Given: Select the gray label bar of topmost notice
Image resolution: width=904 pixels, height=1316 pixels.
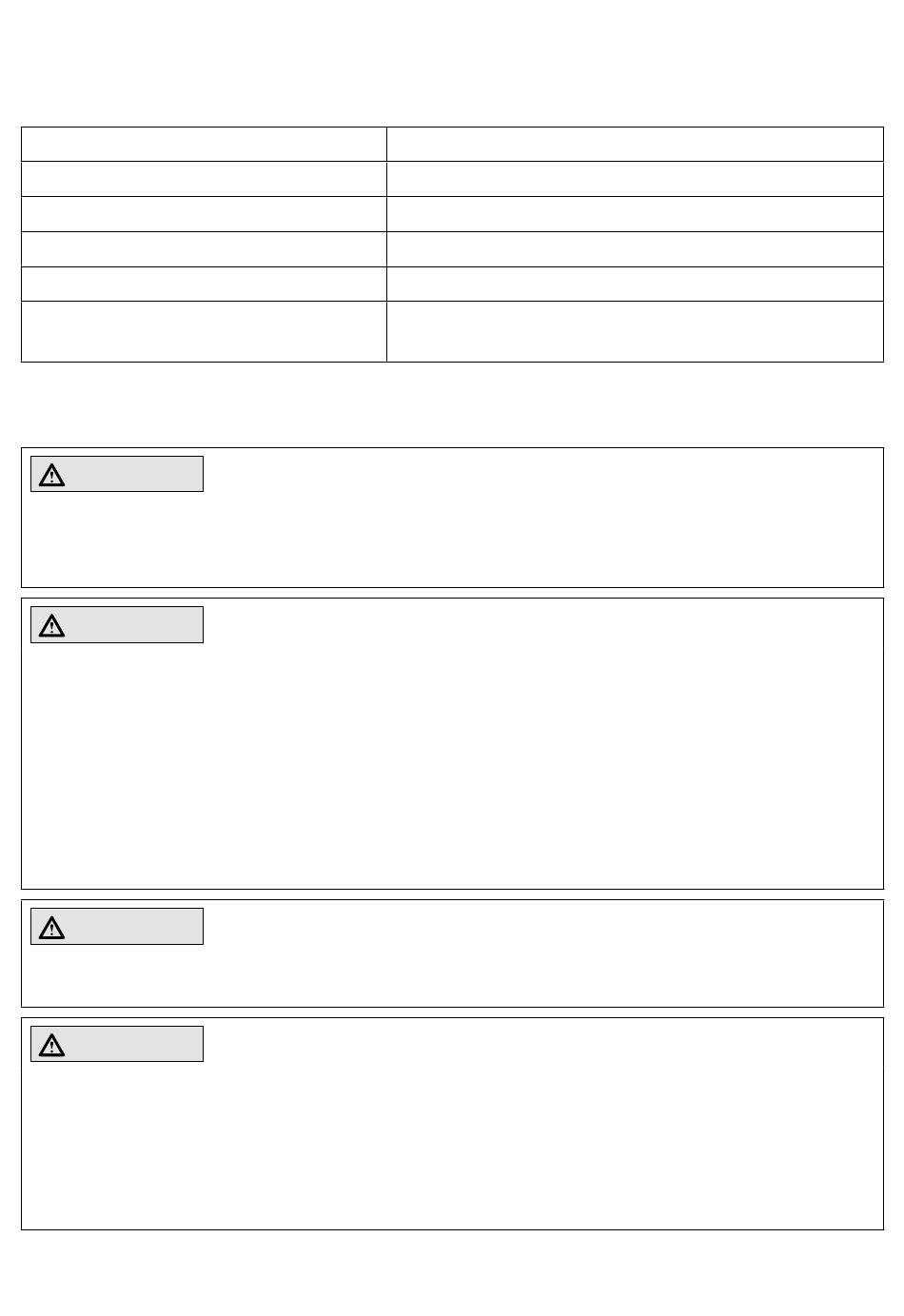Looking at the screenshot, I should [117, 474].
